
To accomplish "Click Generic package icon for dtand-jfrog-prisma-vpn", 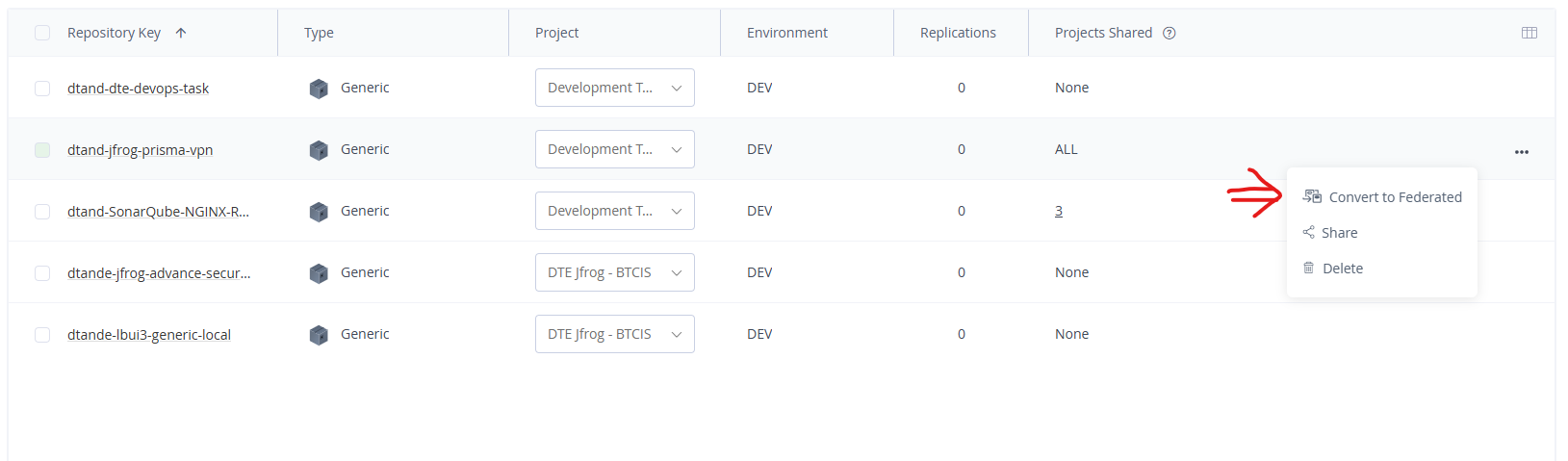I will tap(319, 150).
